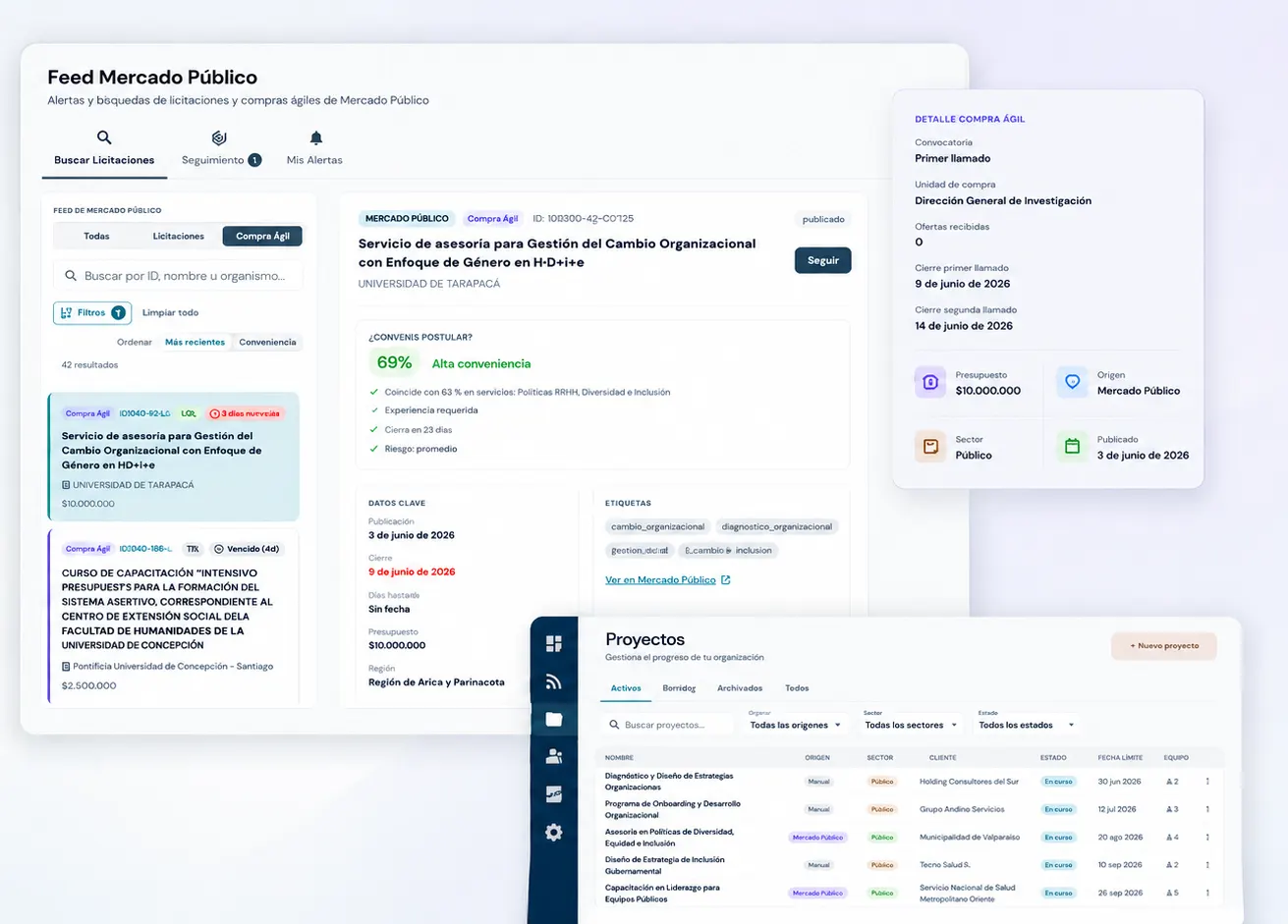Image resolution: width=1288 pixels, height=924 pixels.
Task: Open the Seguimiento tab
Action: [221, 149]
